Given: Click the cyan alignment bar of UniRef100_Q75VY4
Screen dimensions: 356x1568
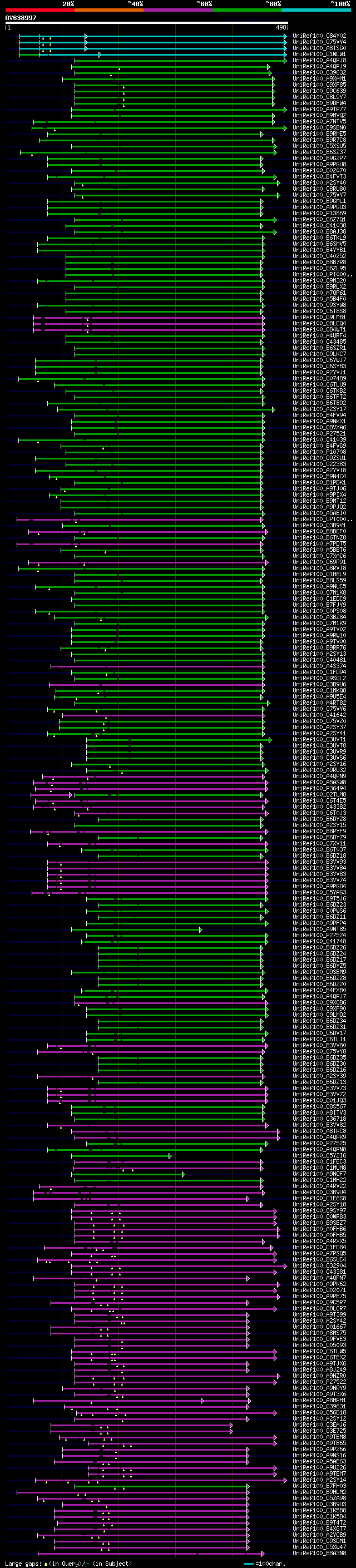Looking at the screenshot, I should click(x=152, y=42).
